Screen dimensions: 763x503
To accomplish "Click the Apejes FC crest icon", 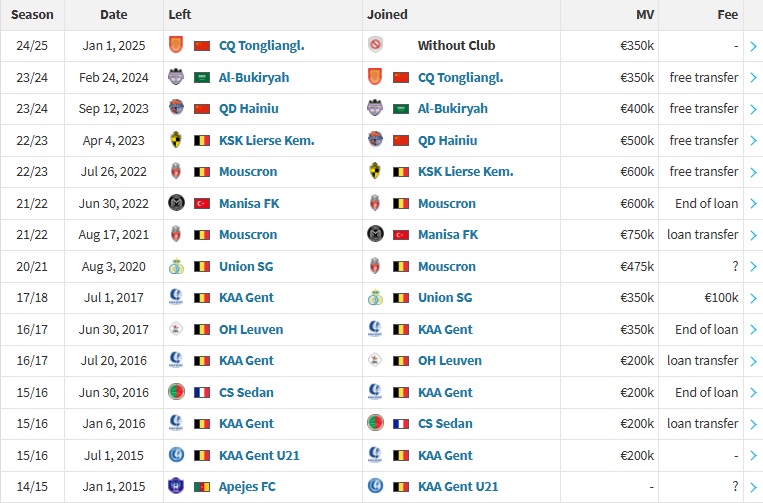I will coord(176,485).
